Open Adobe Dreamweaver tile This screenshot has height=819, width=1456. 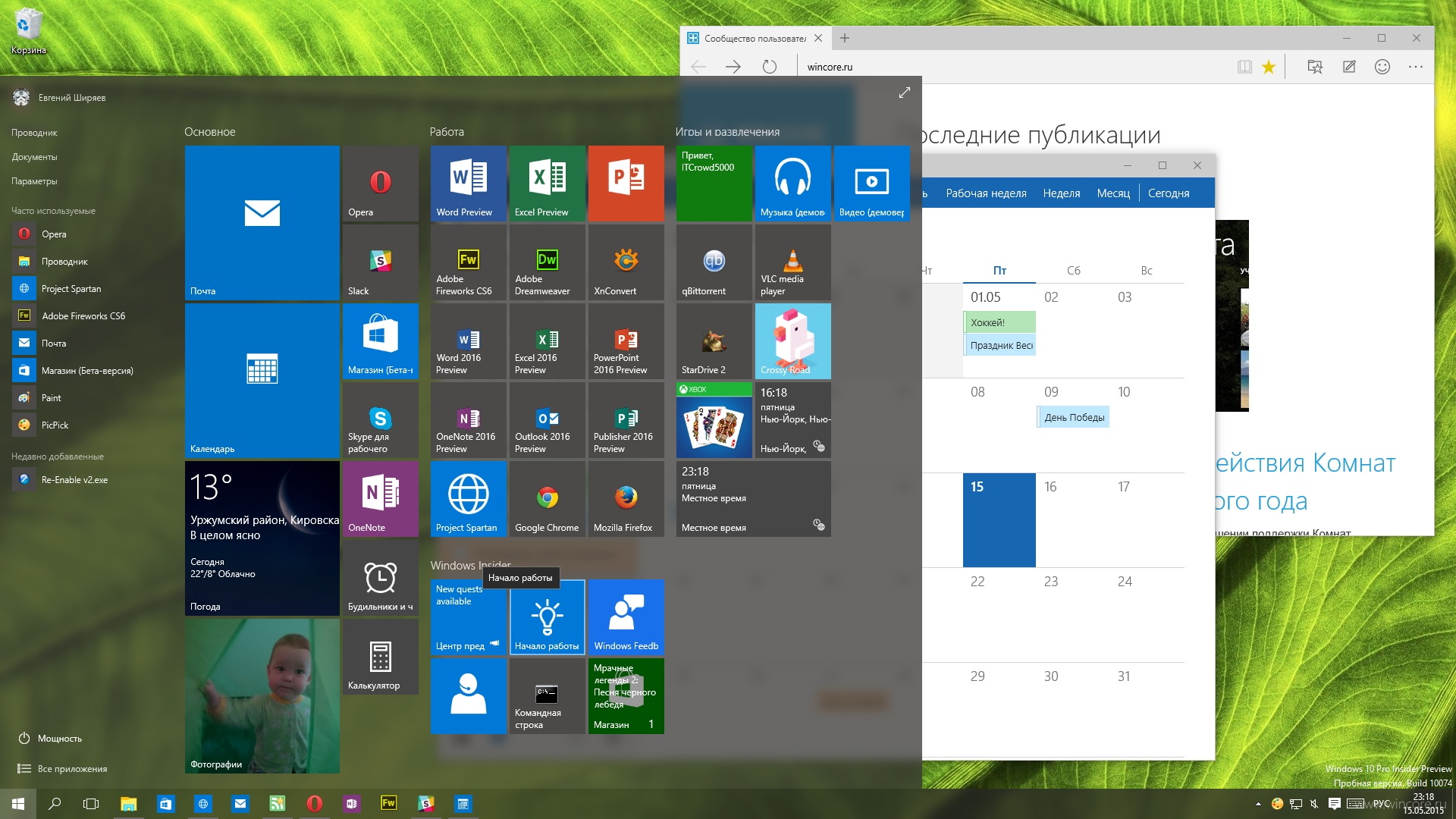547,262
